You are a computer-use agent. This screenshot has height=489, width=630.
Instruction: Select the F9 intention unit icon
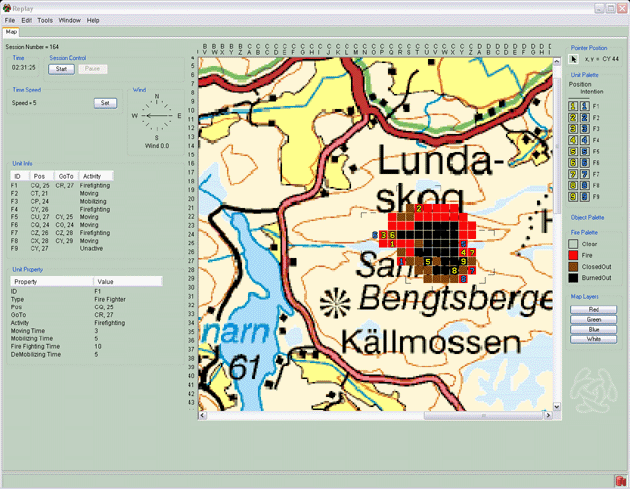pos(584,196)
